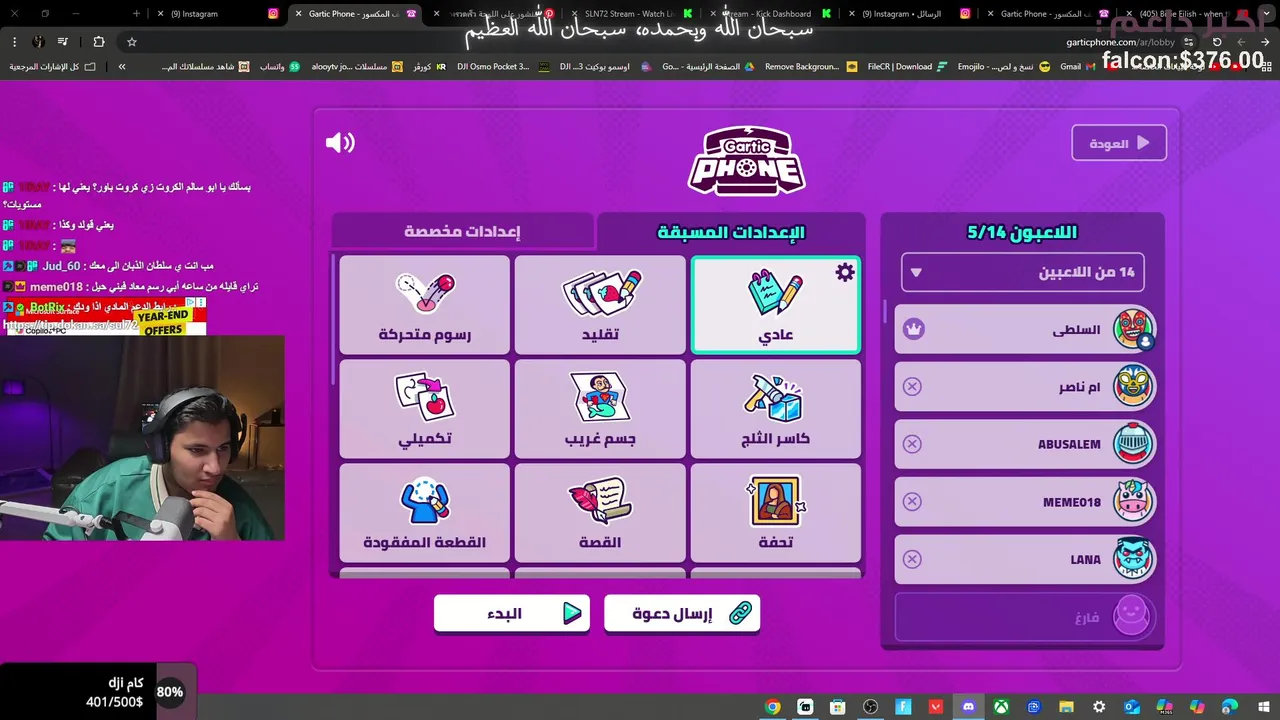Select the جسم غريب game mode card
The height and width of the screenshot is (720, 1280).
[x=600, y=409]
